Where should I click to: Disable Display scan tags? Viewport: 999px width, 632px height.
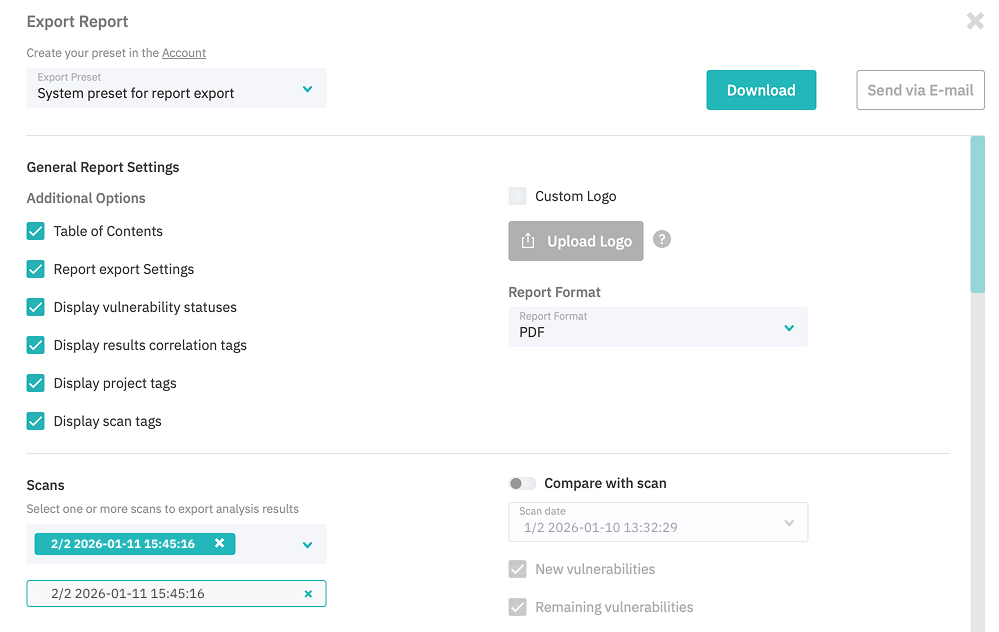pos(36,421)
